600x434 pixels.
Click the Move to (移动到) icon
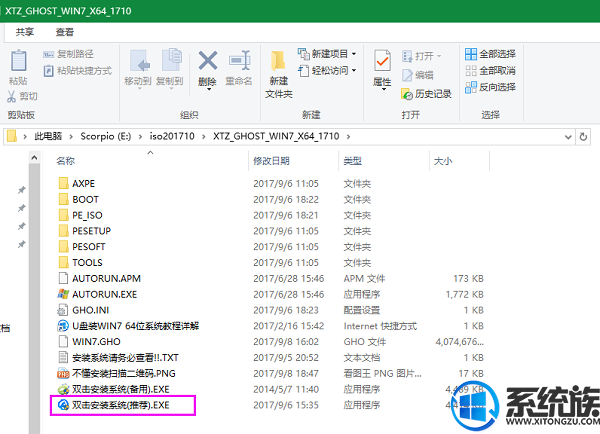pyautogui.click(x=139, y=61)
